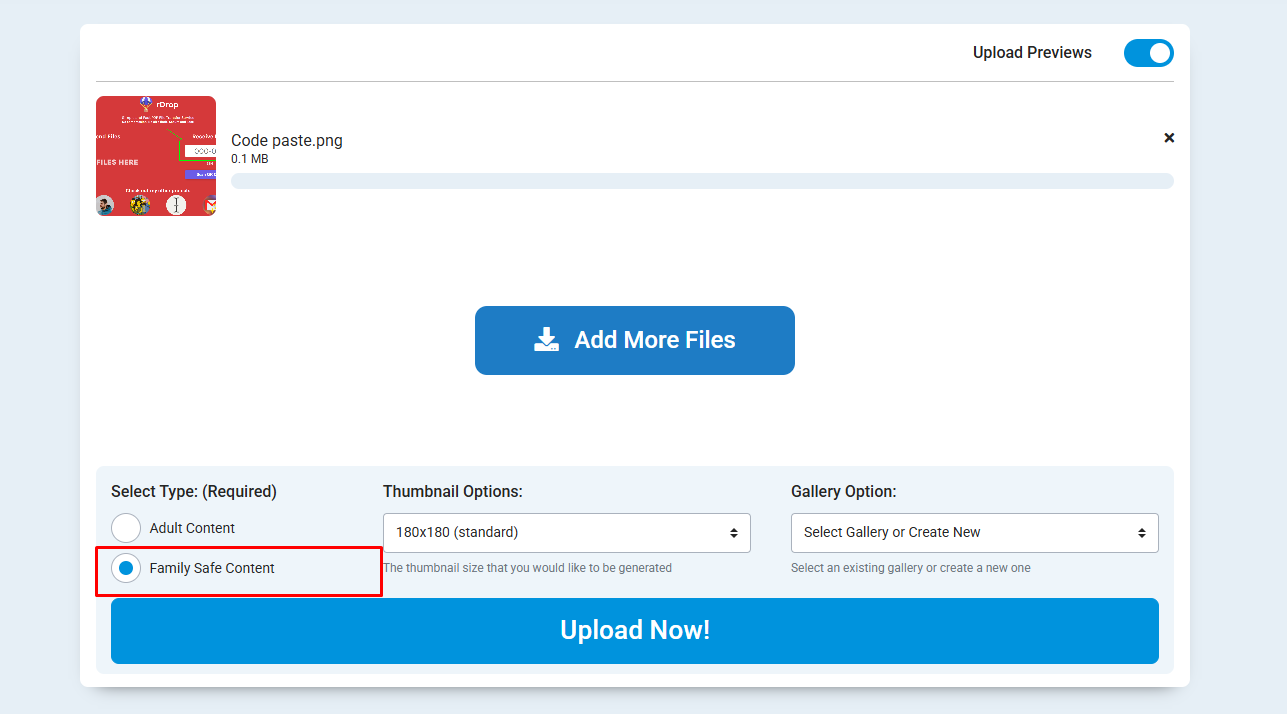Viewport: 1287px width, 714px height.
Task: Select the Family Safe Content radio button
Action: tap(126, 568)
